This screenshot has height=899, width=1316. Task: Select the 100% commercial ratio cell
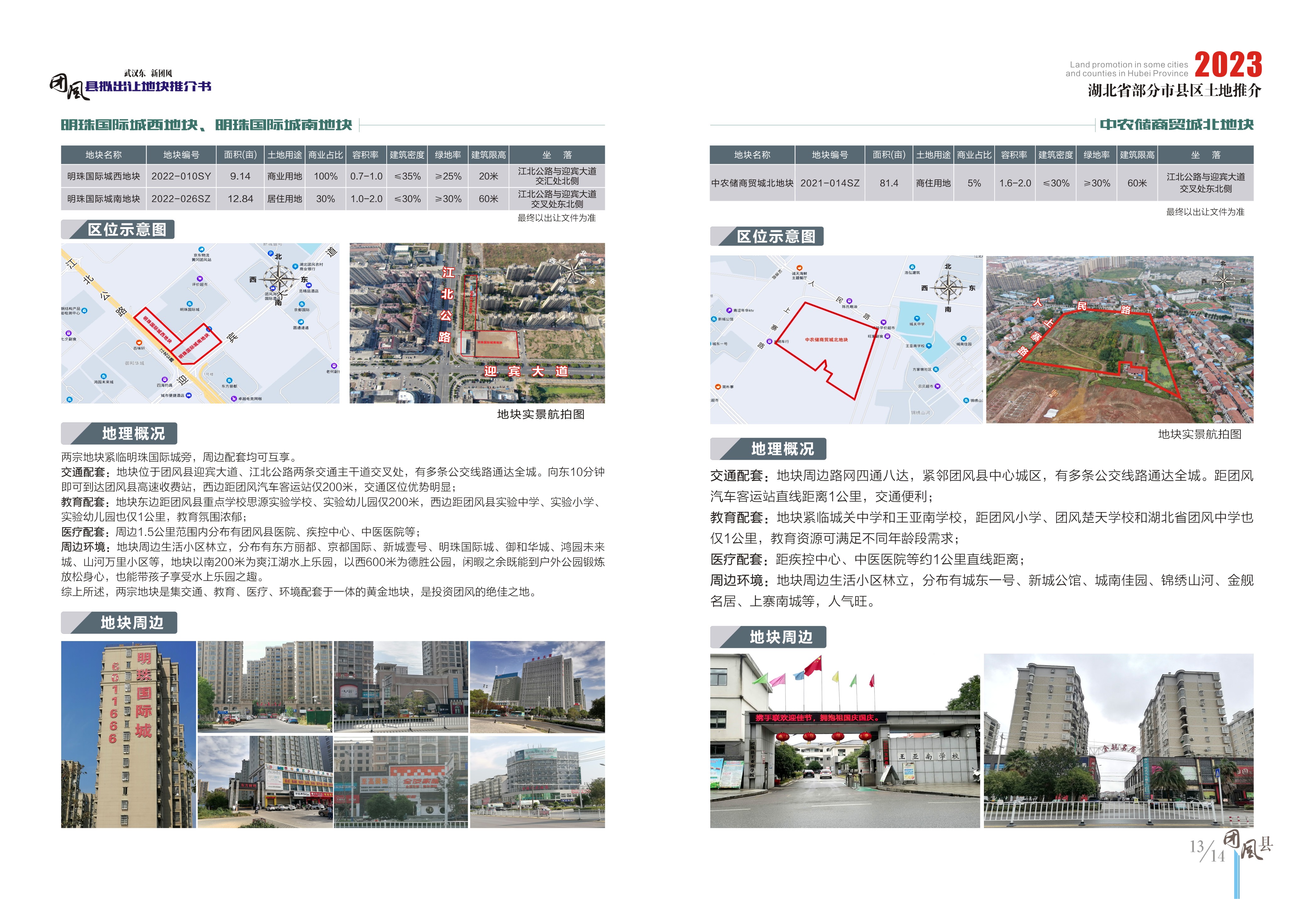coord(325,176)
